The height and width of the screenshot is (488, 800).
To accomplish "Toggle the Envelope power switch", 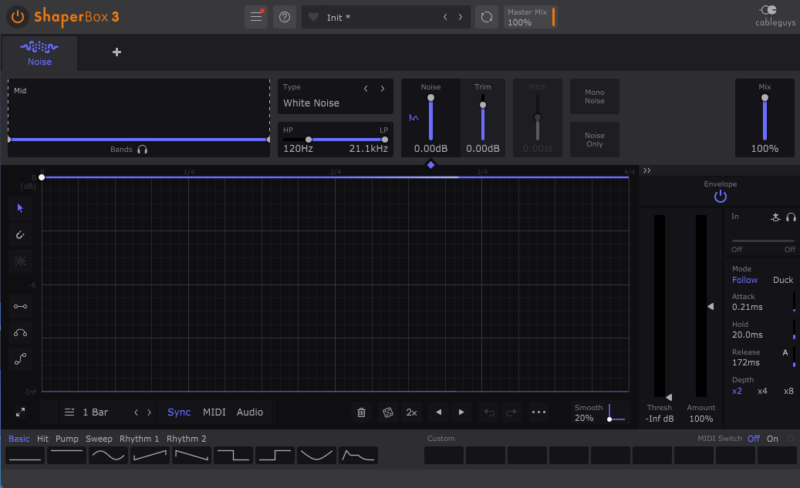I will [x=720, y=197].
